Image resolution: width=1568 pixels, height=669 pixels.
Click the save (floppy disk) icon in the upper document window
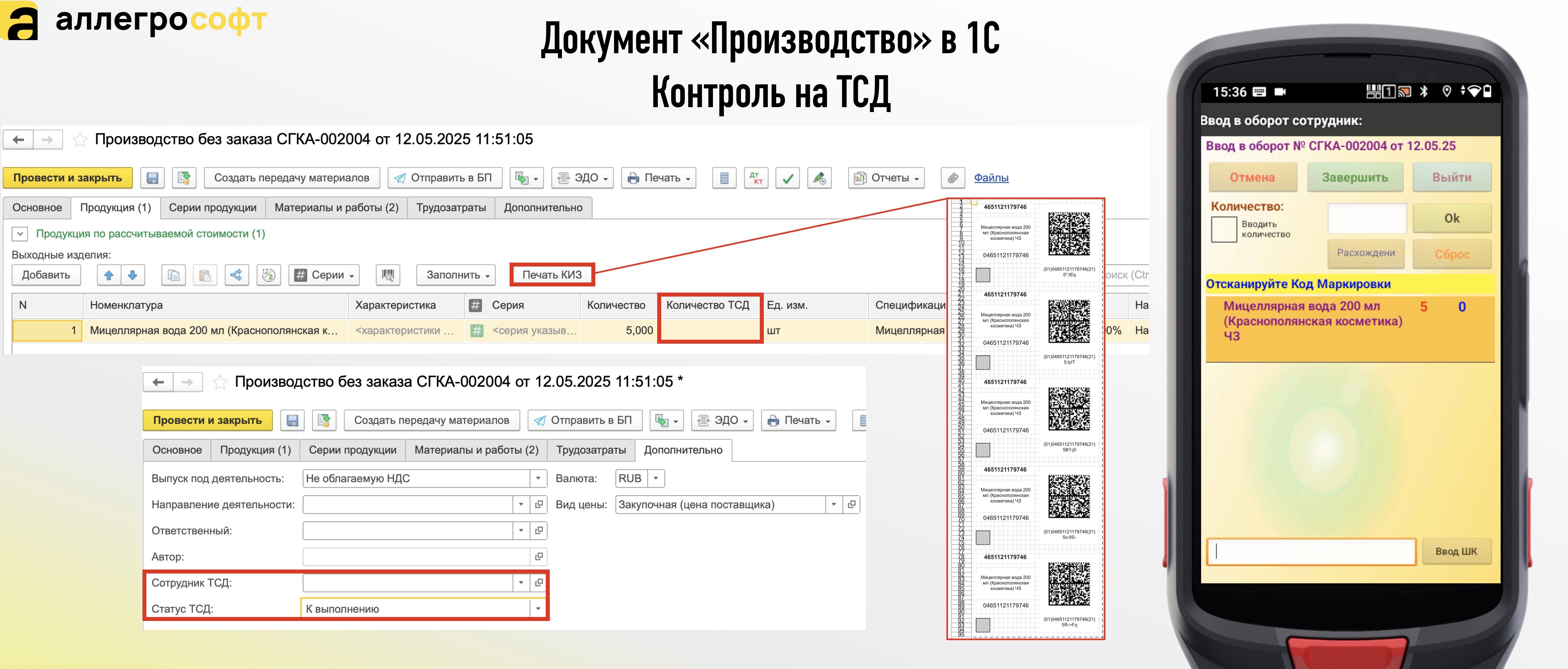pyautogui.click(x=152, y=178)
